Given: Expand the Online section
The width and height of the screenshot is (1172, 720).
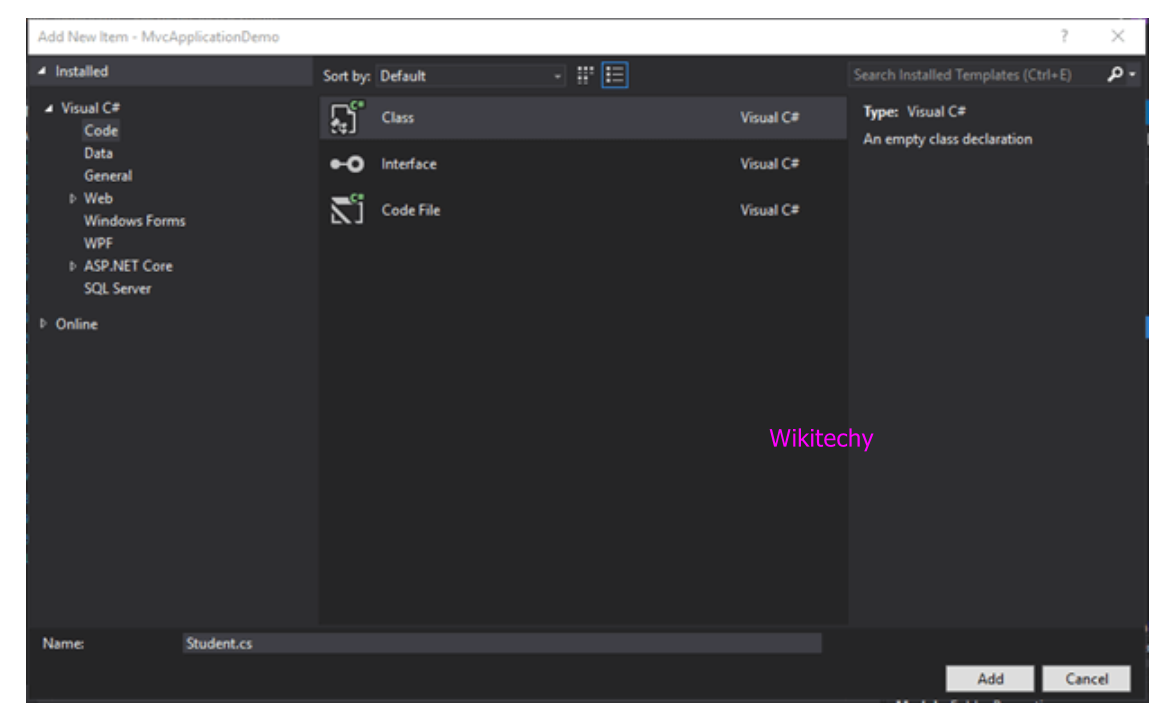Looking at the screenshot, I should click(x=43, y=324).
